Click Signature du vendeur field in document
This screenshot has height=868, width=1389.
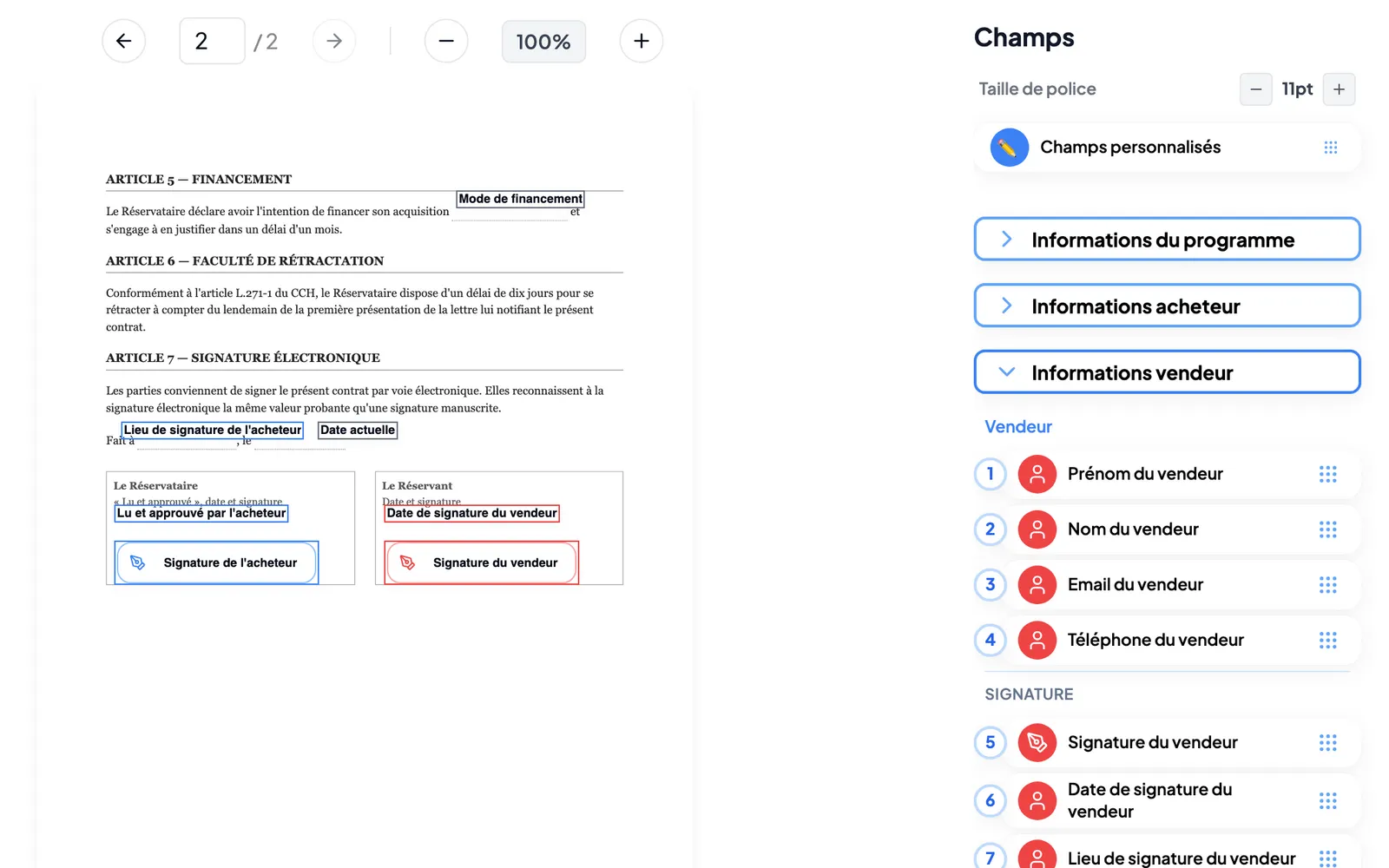click(x=482, y=562)
